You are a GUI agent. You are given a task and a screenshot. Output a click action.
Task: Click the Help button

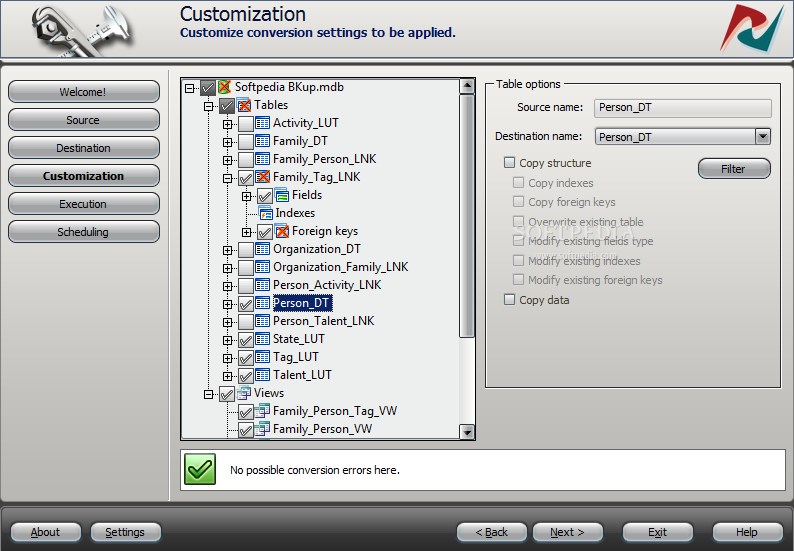(x=747, y=532)
